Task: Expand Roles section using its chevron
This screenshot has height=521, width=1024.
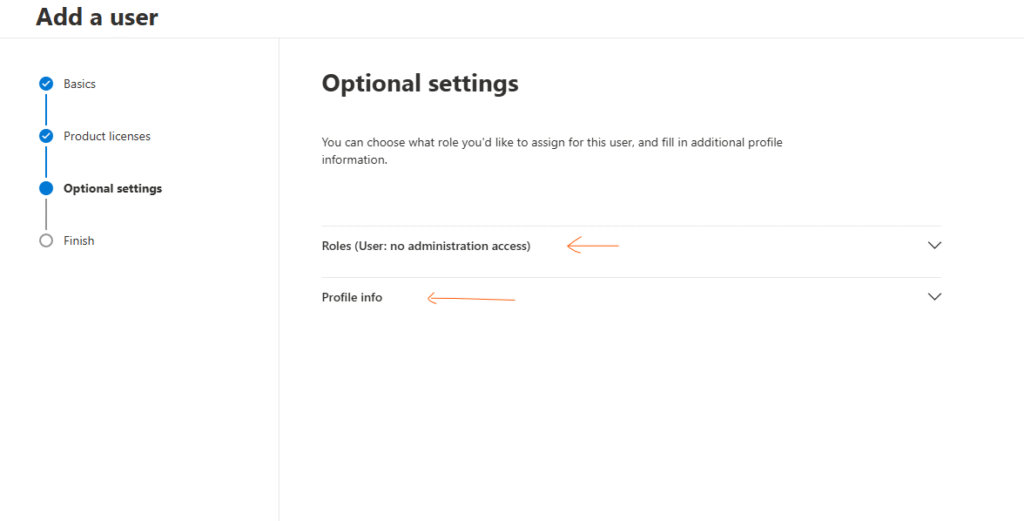Action: point(935,245)
